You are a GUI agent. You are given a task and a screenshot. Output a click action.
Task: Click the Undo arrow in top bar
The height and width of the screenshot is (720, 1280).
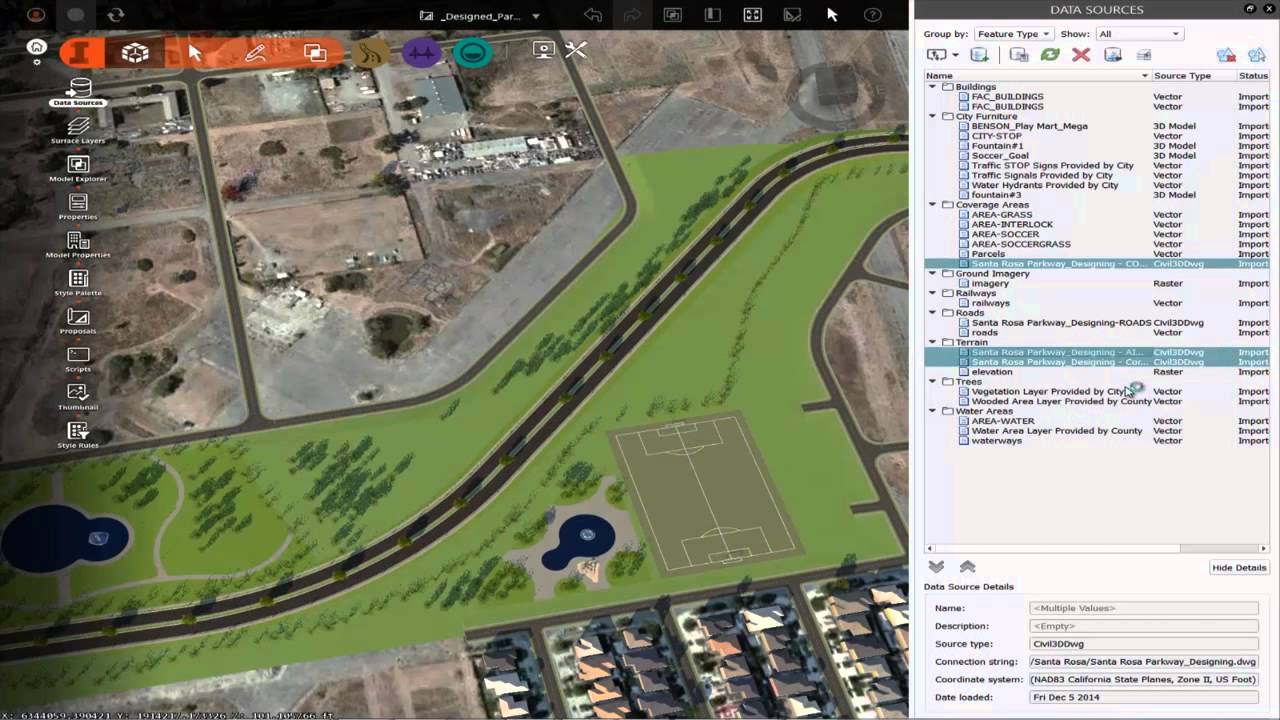pyautogui.click(x=593, y=15)
